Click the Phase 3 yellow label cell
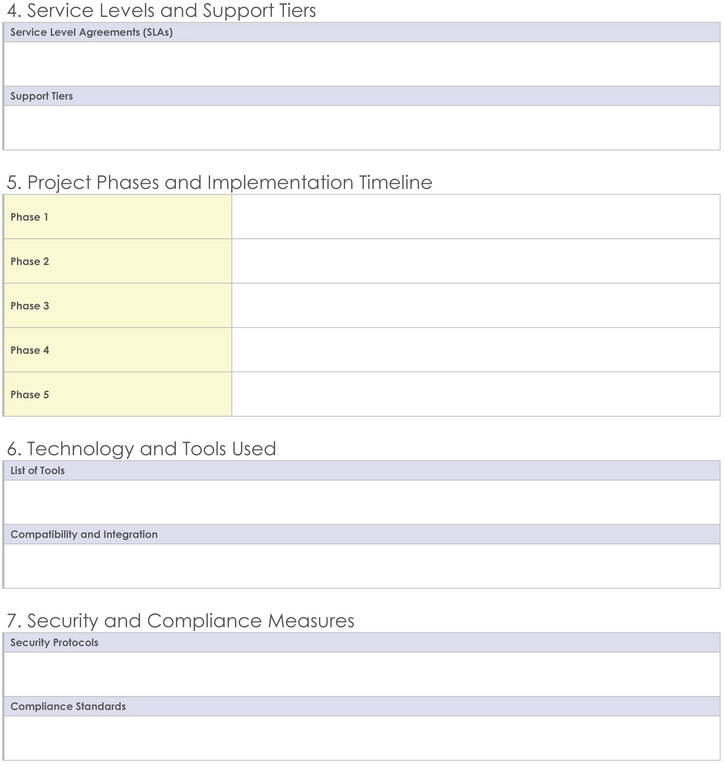 pyautogui.click(x=117, y=306)
